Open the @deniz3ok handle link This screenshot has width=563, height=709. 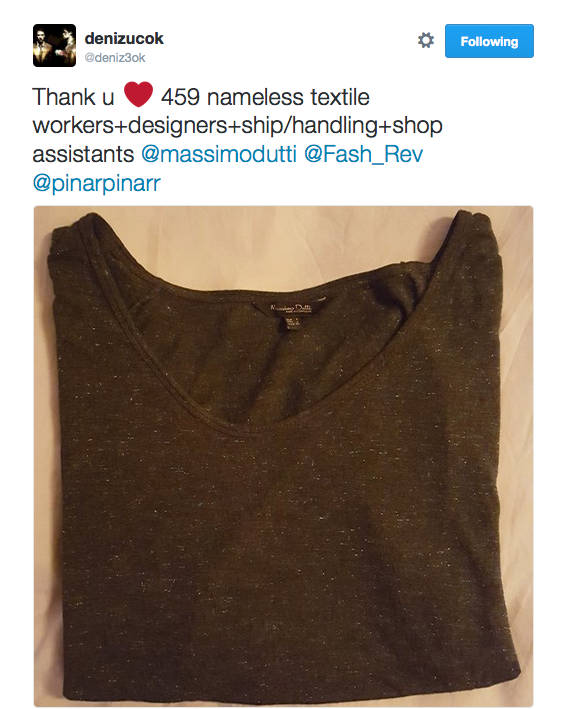(115, 58)
